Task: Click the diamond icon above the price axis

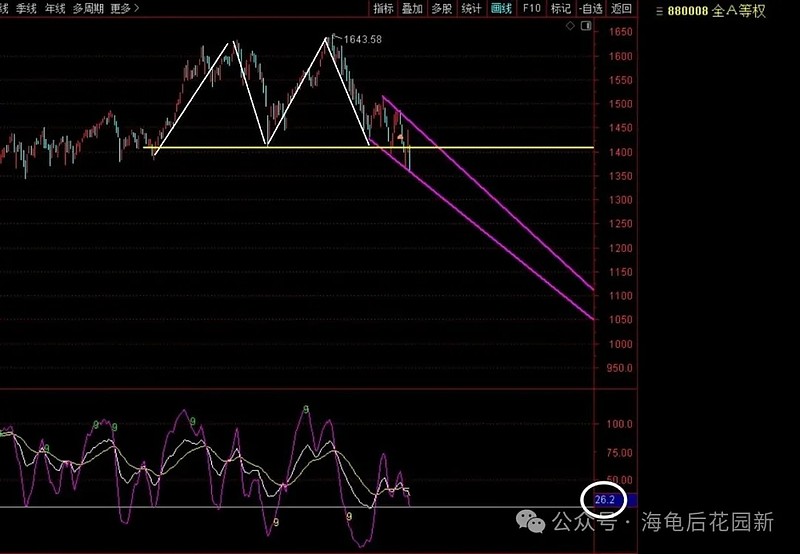Action: point(570,26)
